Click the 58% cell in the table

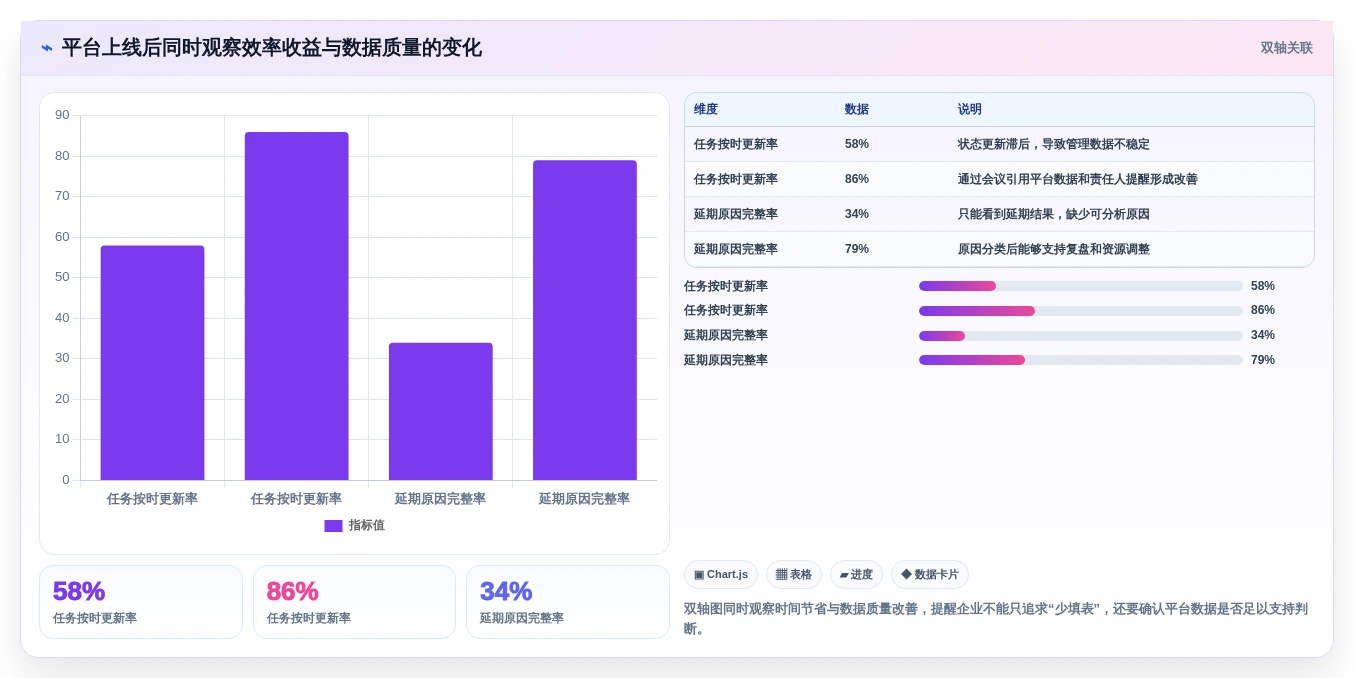857,144
